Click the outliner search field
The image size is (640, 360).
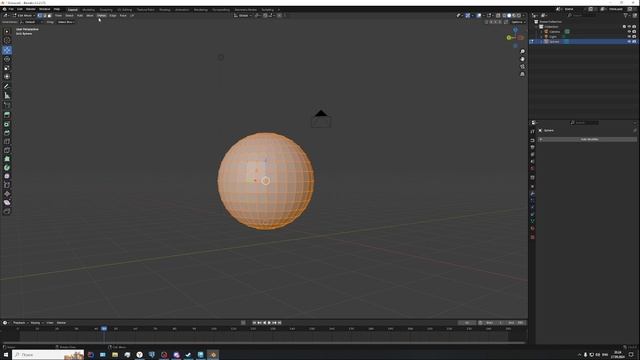[581, 16]
